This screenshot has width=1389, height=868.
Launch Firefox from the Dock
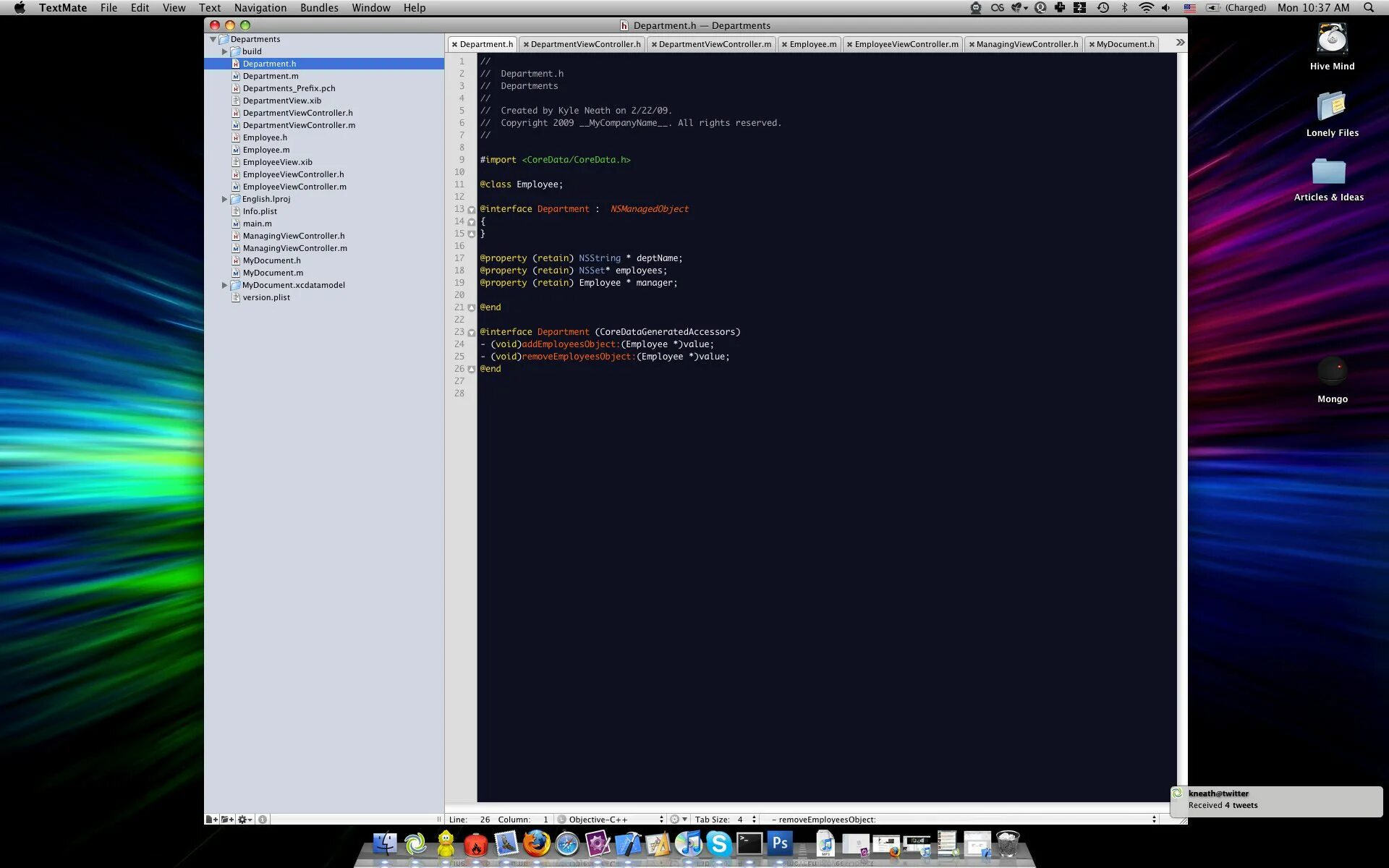tap(536, 843)
